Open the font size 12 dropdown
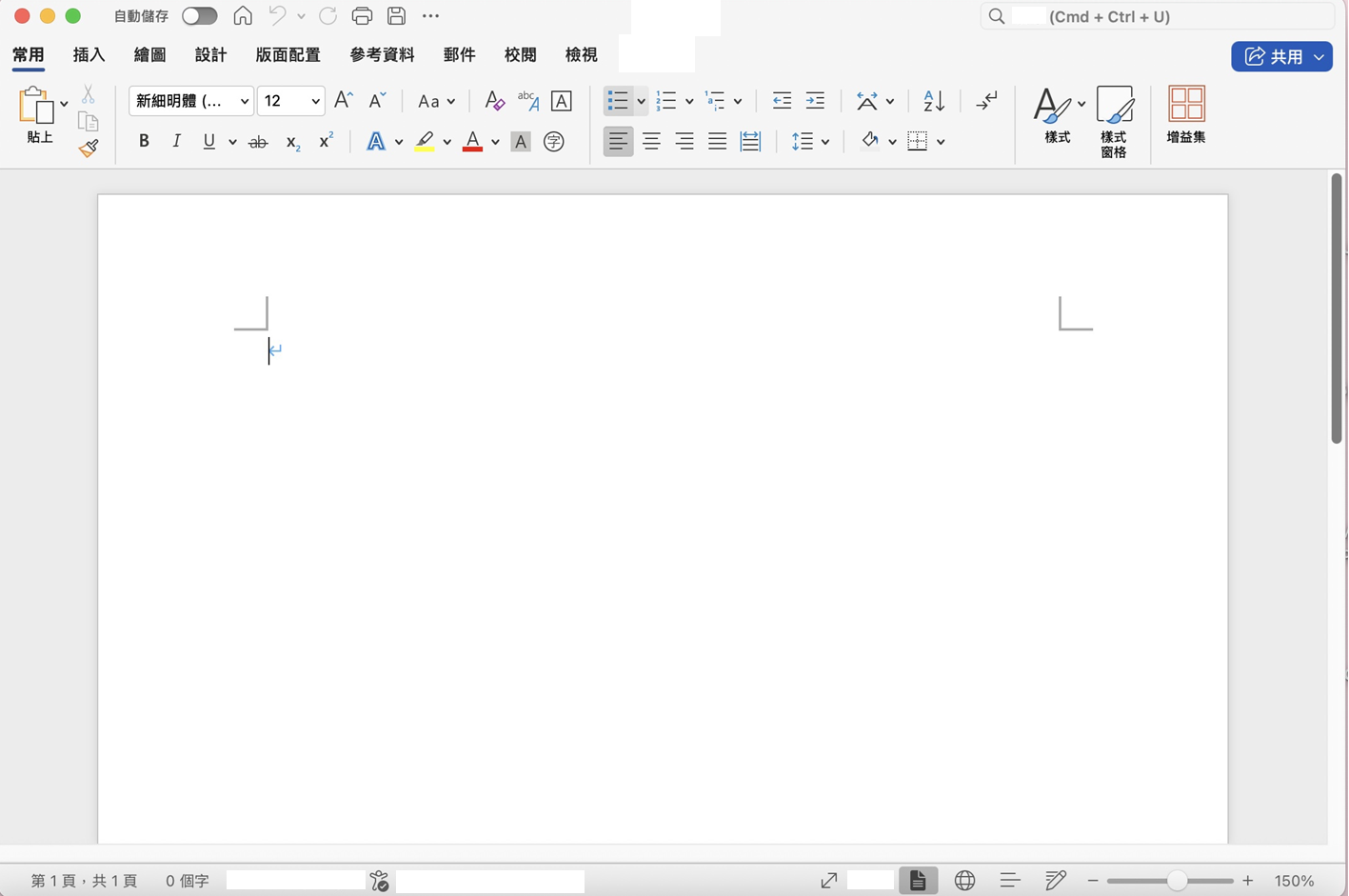 [x=291, y=101]
